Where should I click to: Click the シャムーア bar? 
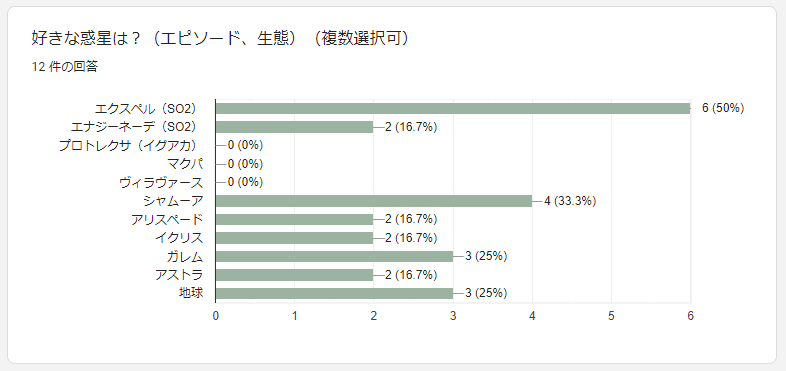(374, 201)
